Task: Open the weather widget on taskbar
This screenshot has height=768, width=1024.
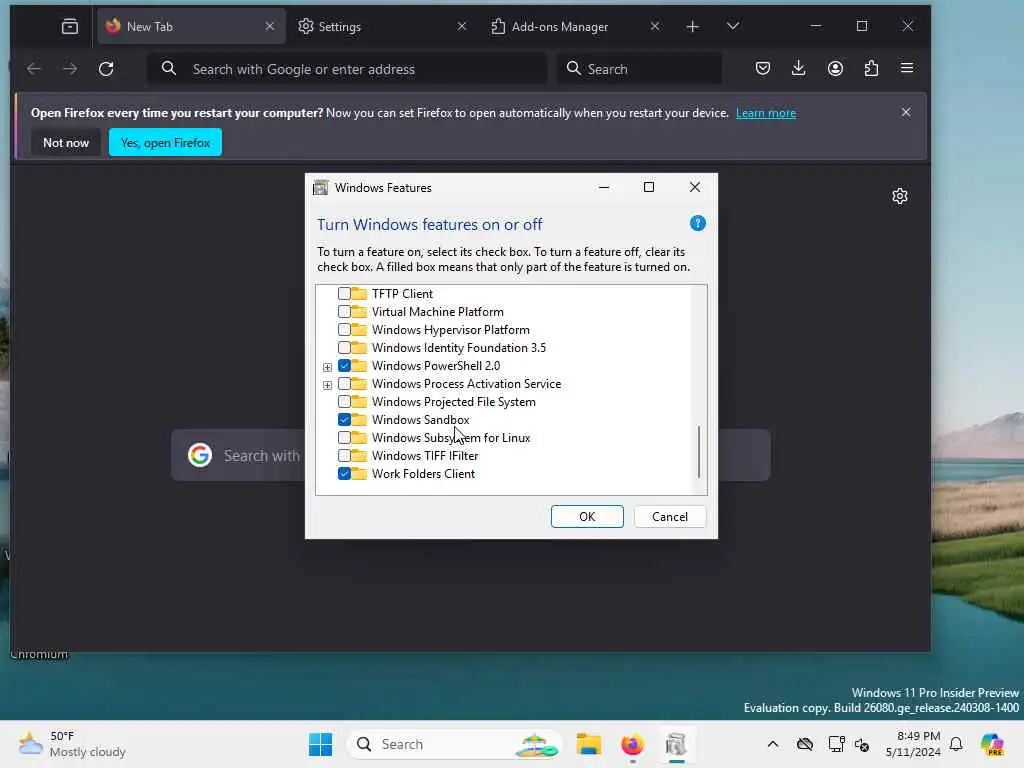Action: point(72,744)
